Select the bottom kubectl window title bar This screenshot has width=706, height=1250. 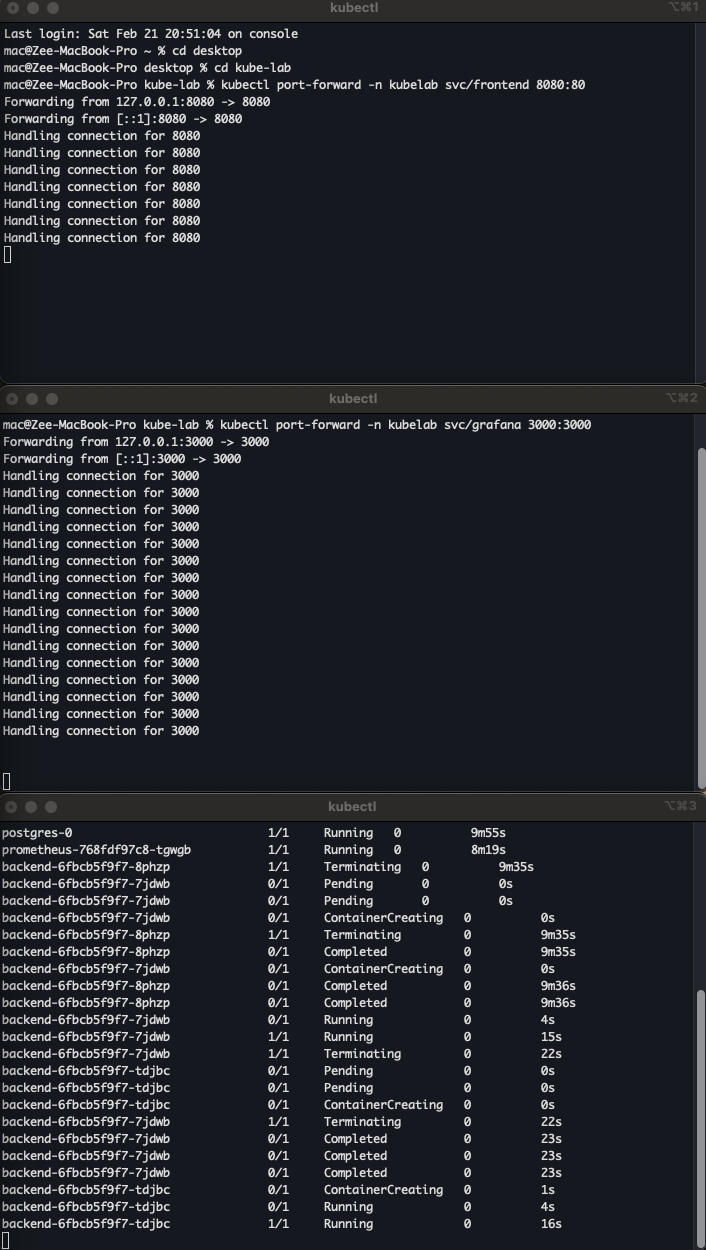pos(353,806)
